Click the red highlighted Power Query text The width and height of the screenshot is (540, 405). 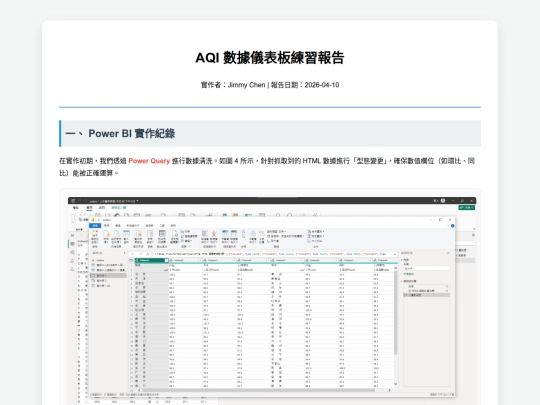(149, 161)
